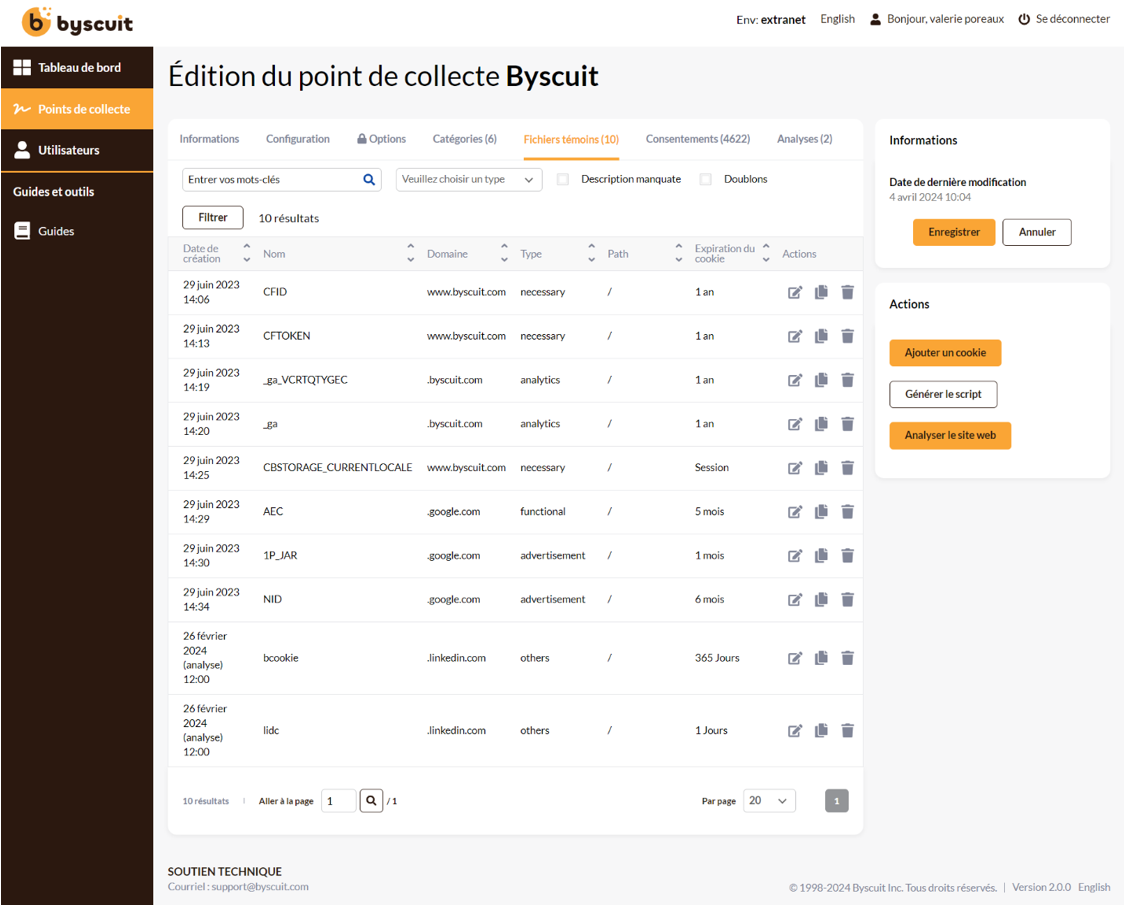Edit the bcookie cookie

pos(795,658)
